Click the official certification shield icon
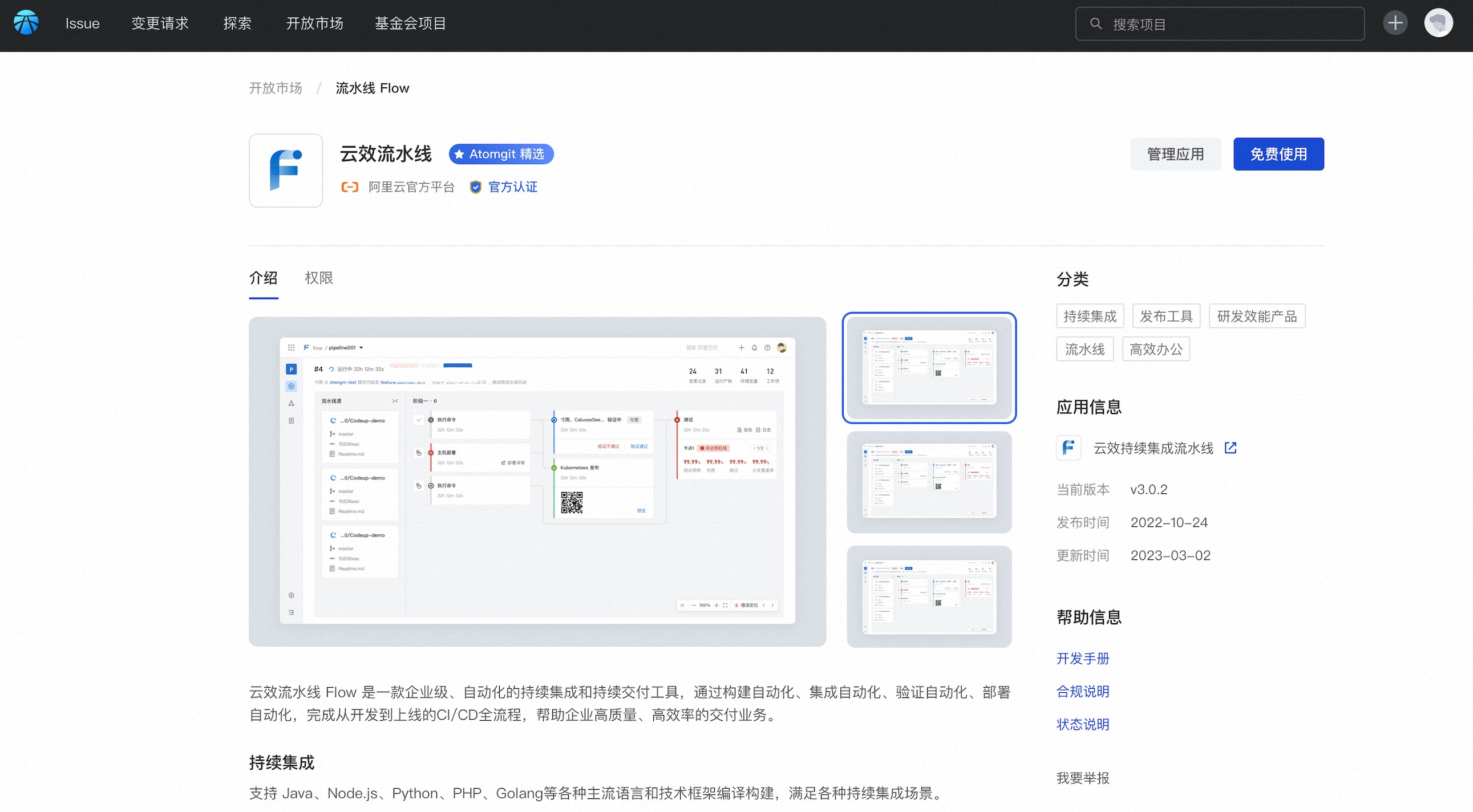Screen dimensions: 1473x812 coord(475,187)
